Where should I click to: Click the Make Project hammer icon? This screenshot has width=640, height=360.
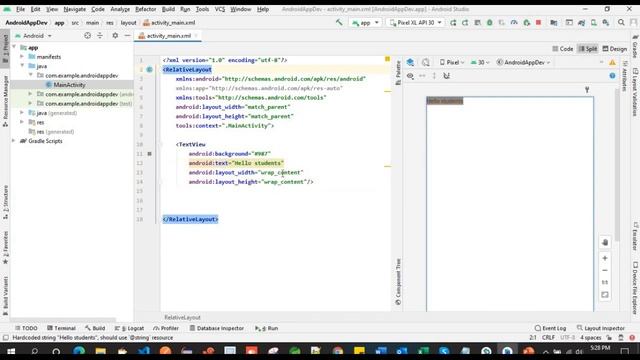[339, 22]
